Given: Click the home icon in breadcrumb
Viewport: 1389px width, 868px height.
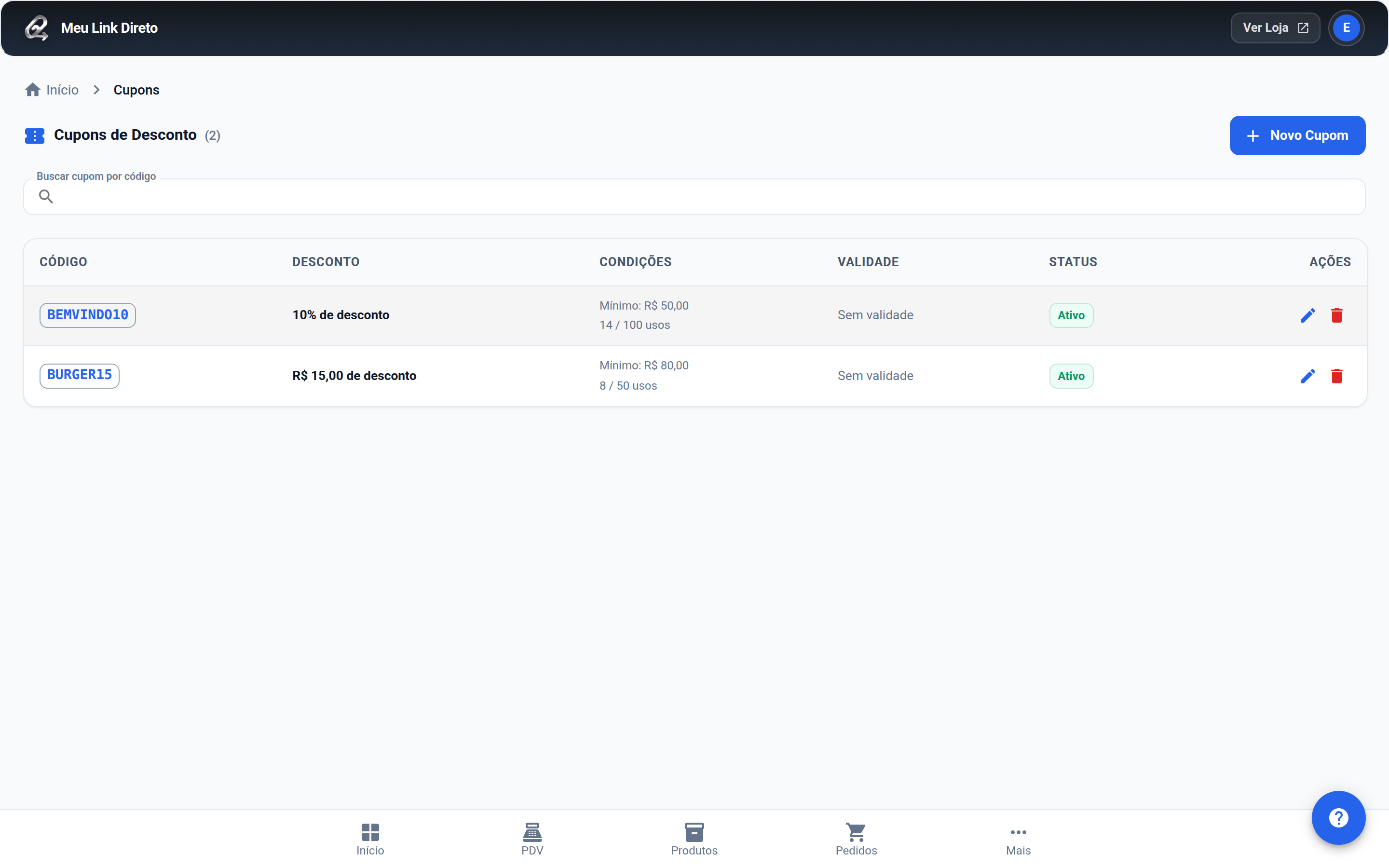Looking at the screenshot, I should 33,90.
